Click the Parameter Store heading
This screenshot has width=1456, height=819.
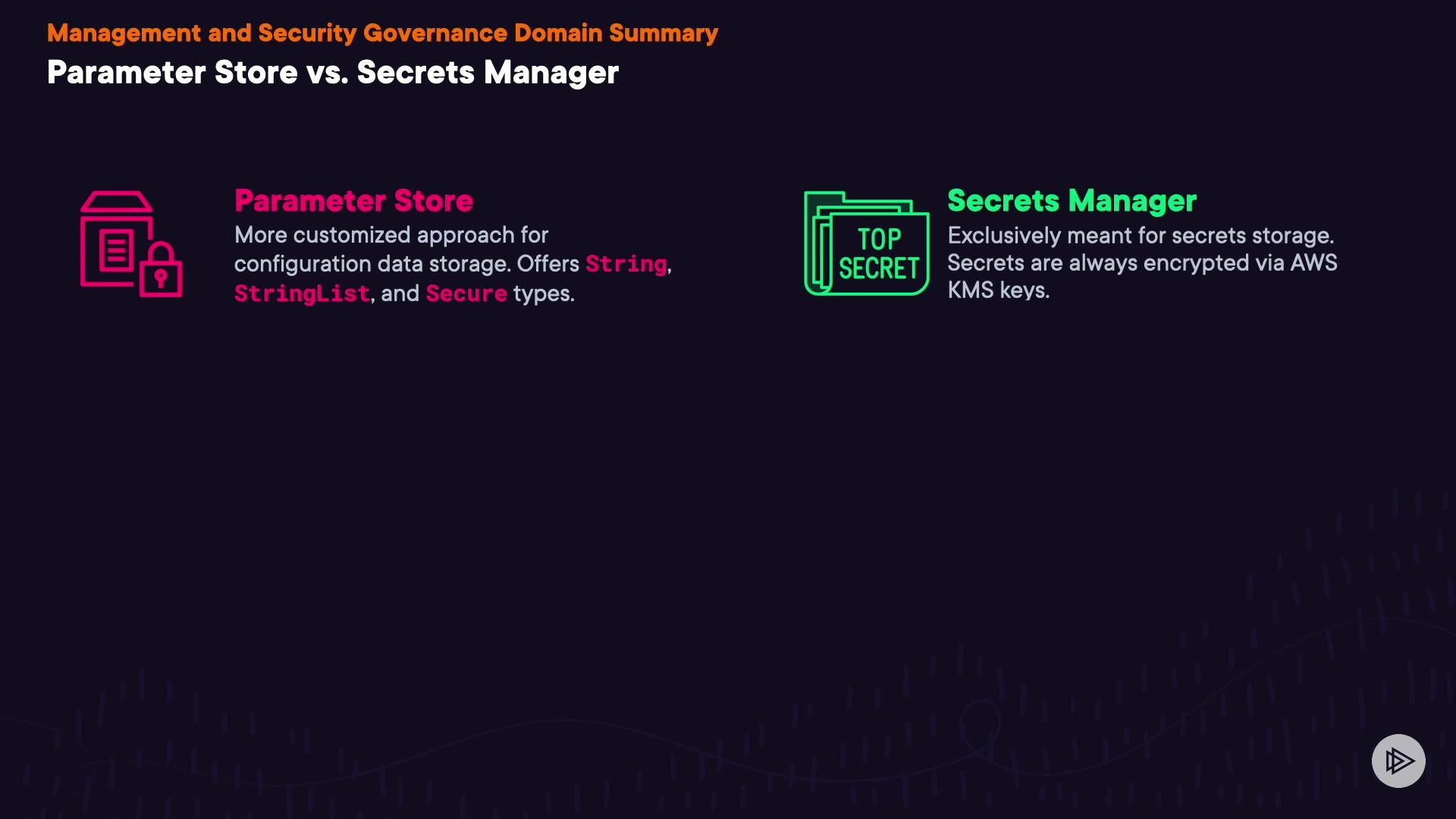tap(353, 201)
